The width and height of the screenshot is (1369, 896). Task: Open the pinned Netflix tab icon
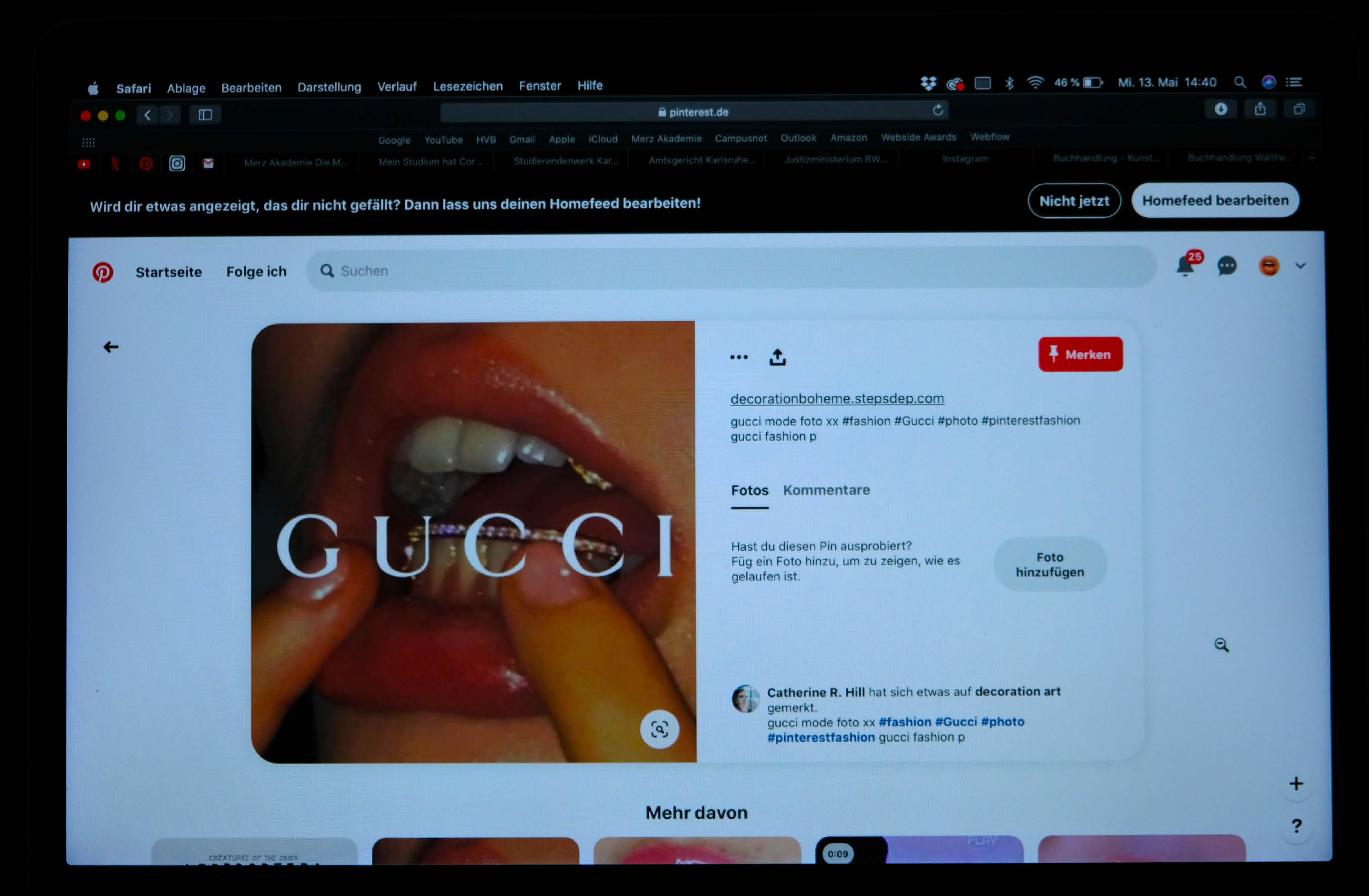tap(115, 164)
